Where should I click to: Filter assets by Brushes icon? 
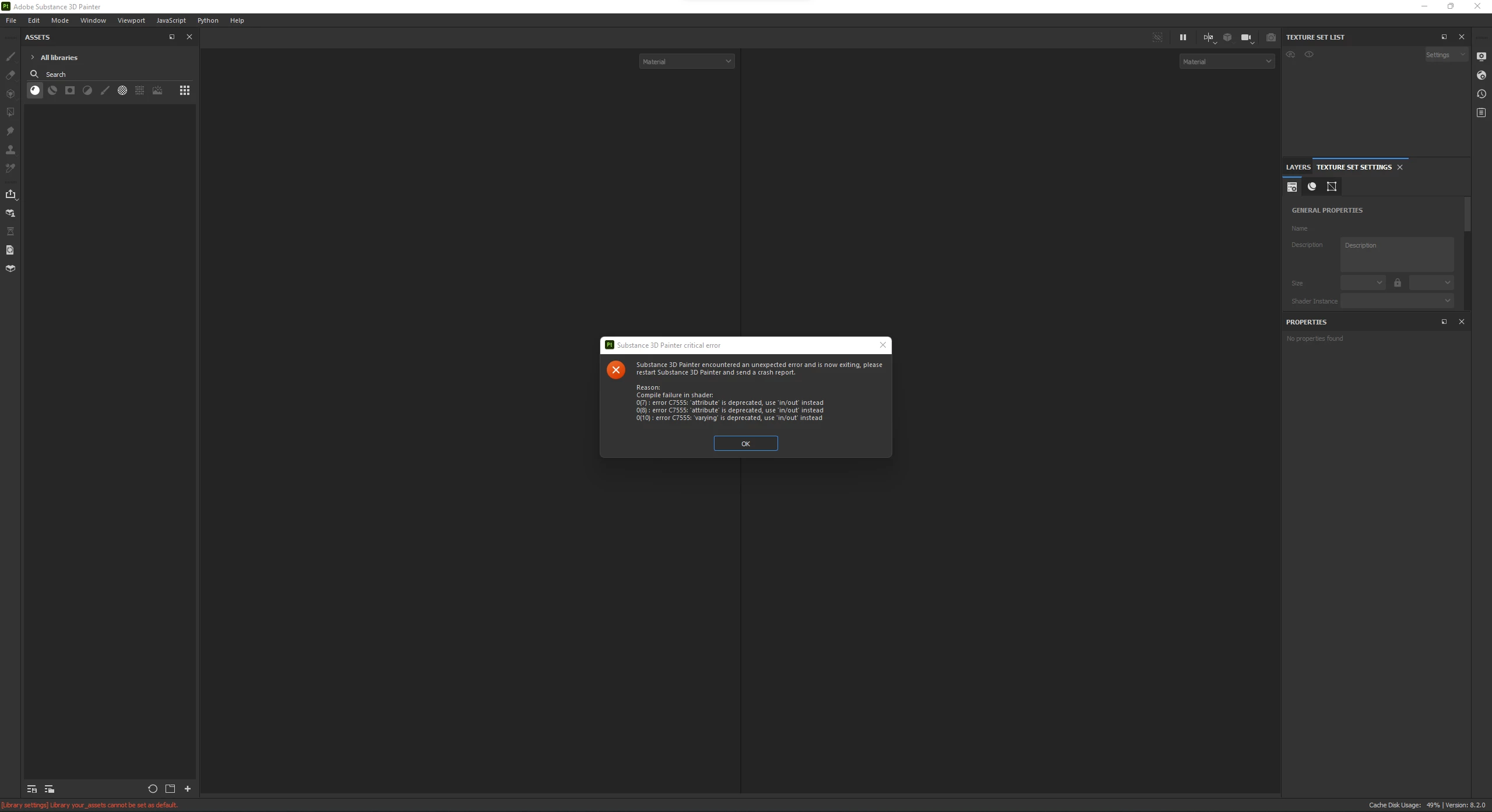(105, 90)
